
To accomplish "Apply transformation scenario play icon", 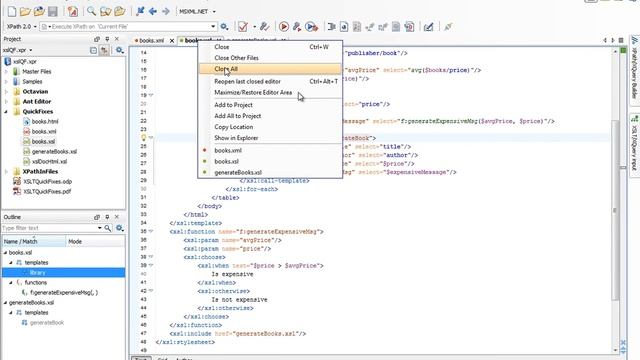I will tap(284, 27).
